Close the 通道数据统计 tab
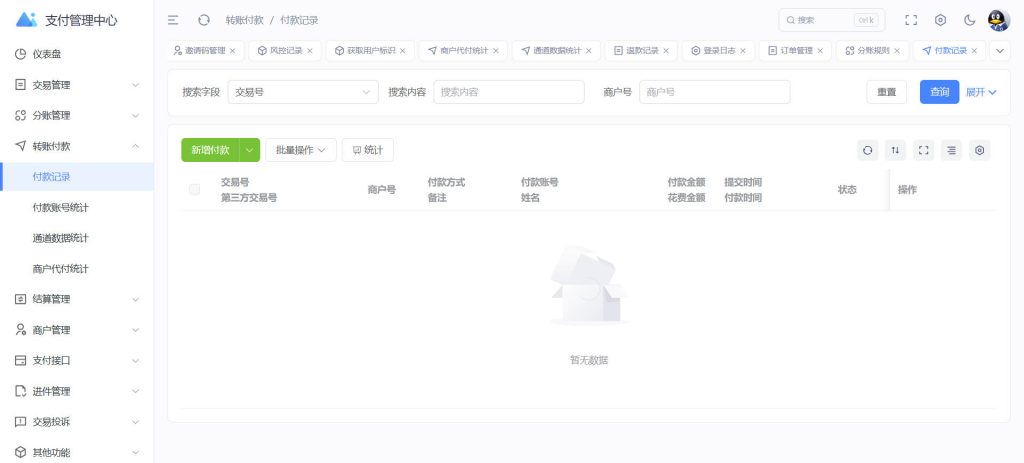 (588, 51)
